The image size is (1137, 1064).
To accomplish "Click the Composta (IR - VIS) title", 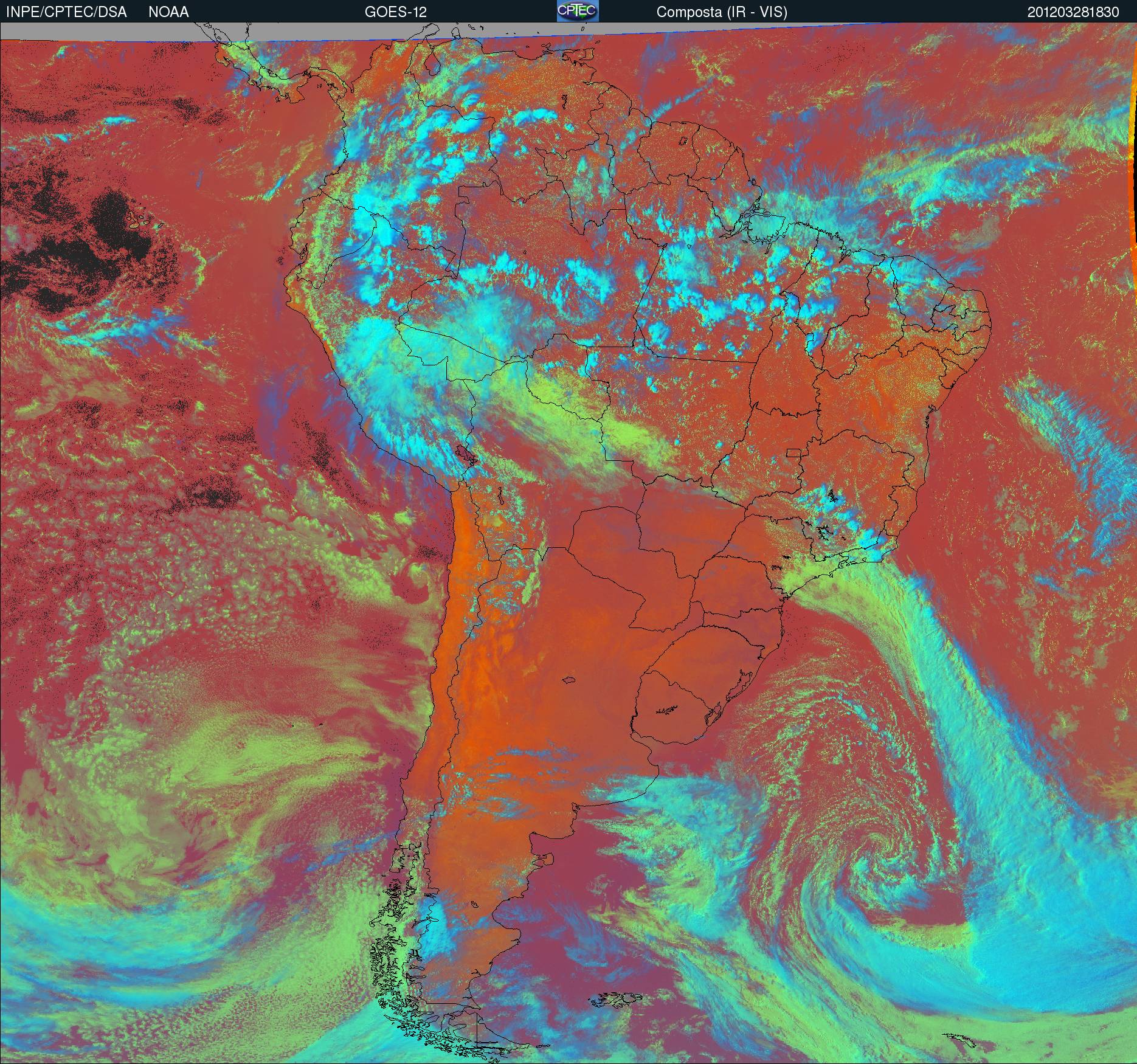I will 722,12.
